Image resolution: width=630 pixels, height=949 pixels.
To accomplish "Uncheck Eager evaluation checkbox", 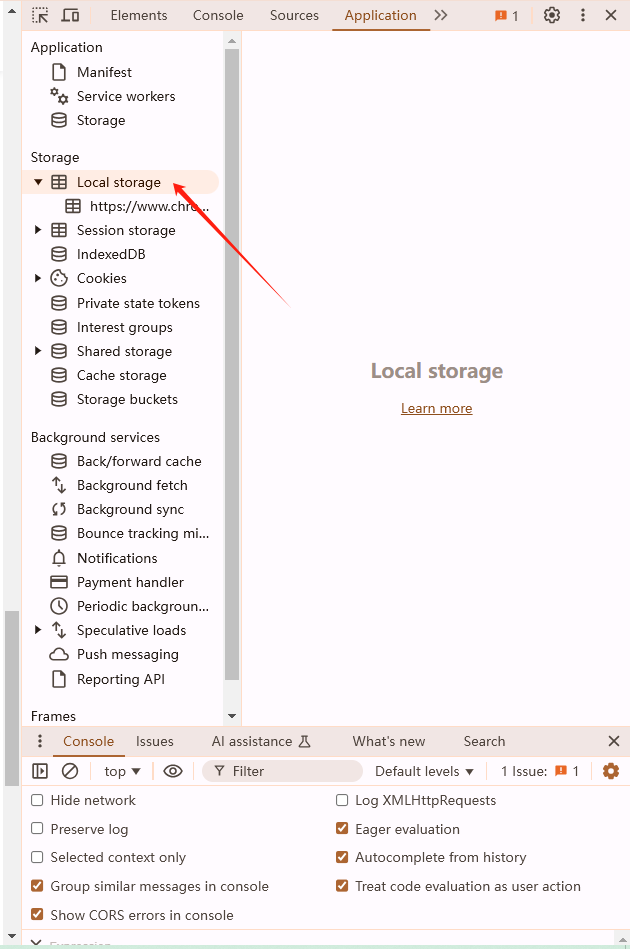I will pos(342,829).
